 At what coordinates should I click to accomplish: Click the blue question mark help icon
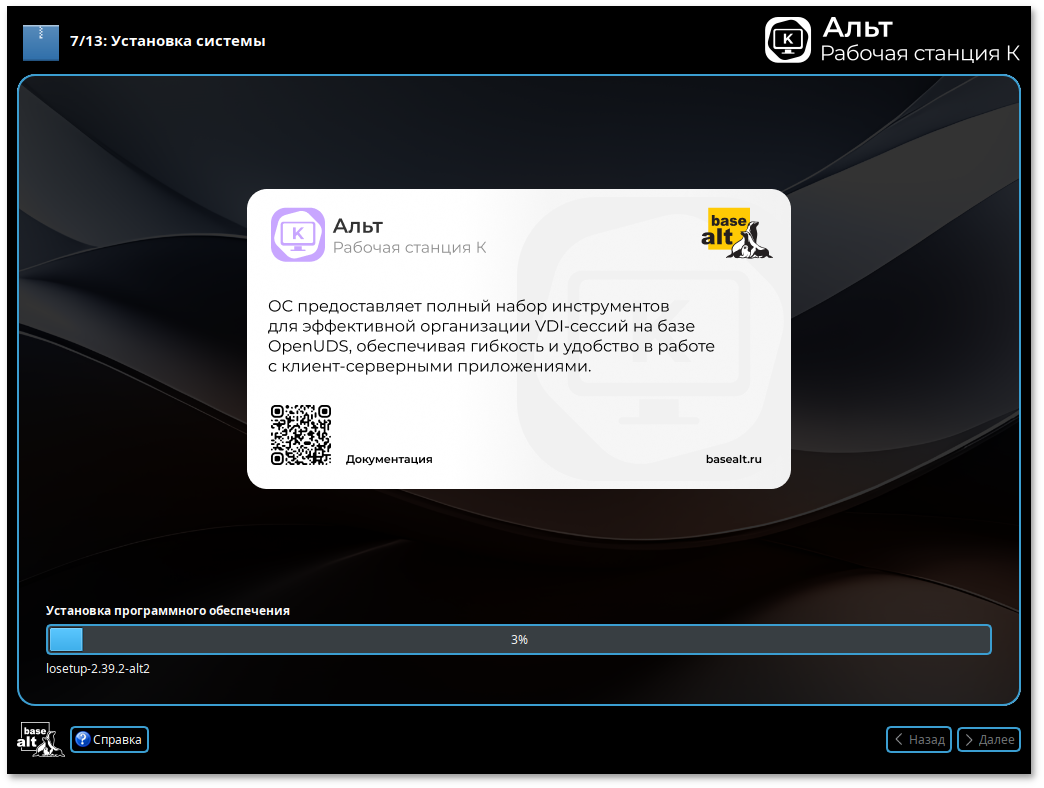(x=82, y=740)
